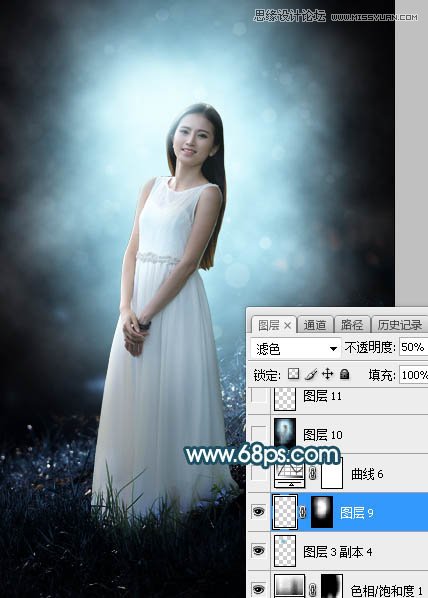The height and width of the screenshot is (598, 428).
Task: Open the 滤色 blend mode dropdown
Action: [x=296, y=348]
